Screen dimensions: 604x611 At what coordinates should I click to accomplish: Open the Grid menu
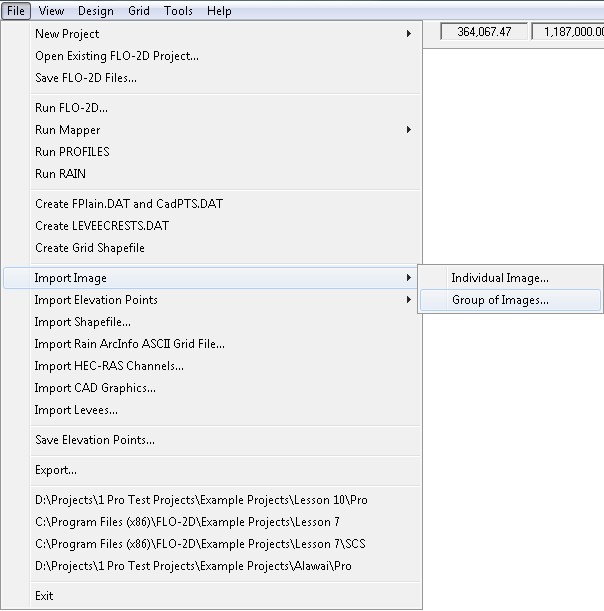coord(139,11)
